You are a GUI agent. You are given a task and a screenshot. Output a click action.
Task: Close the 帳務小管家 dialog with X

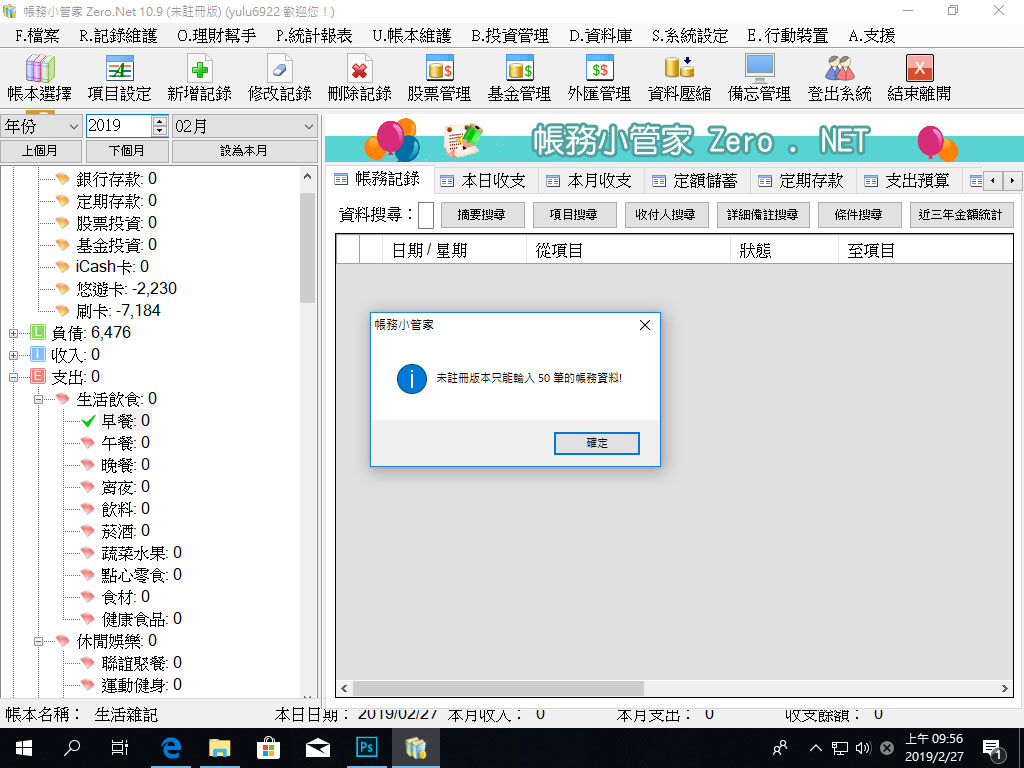(x=645, y=325)
